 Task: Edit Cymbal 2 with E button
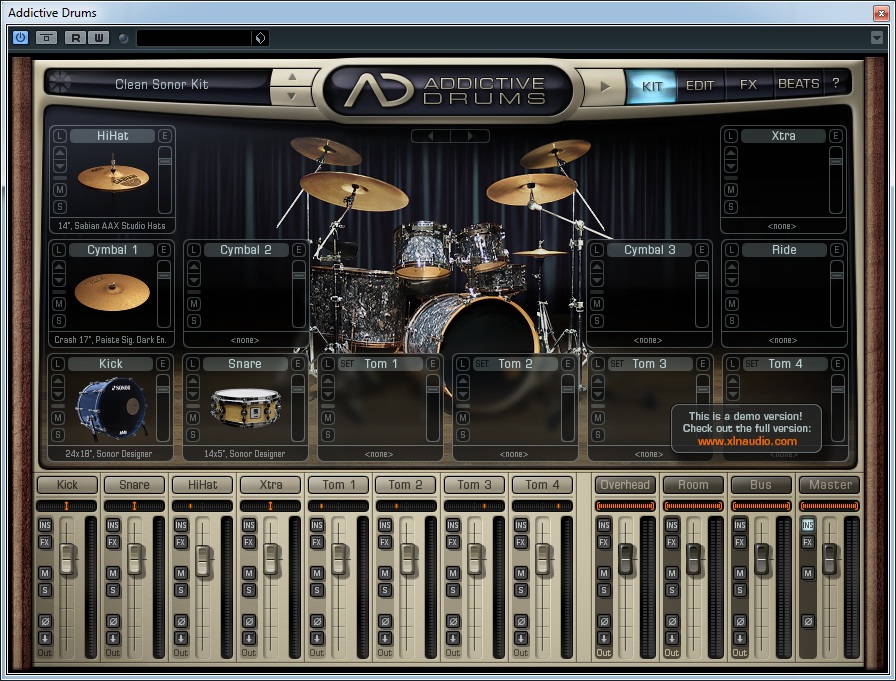tap(298, 250)
